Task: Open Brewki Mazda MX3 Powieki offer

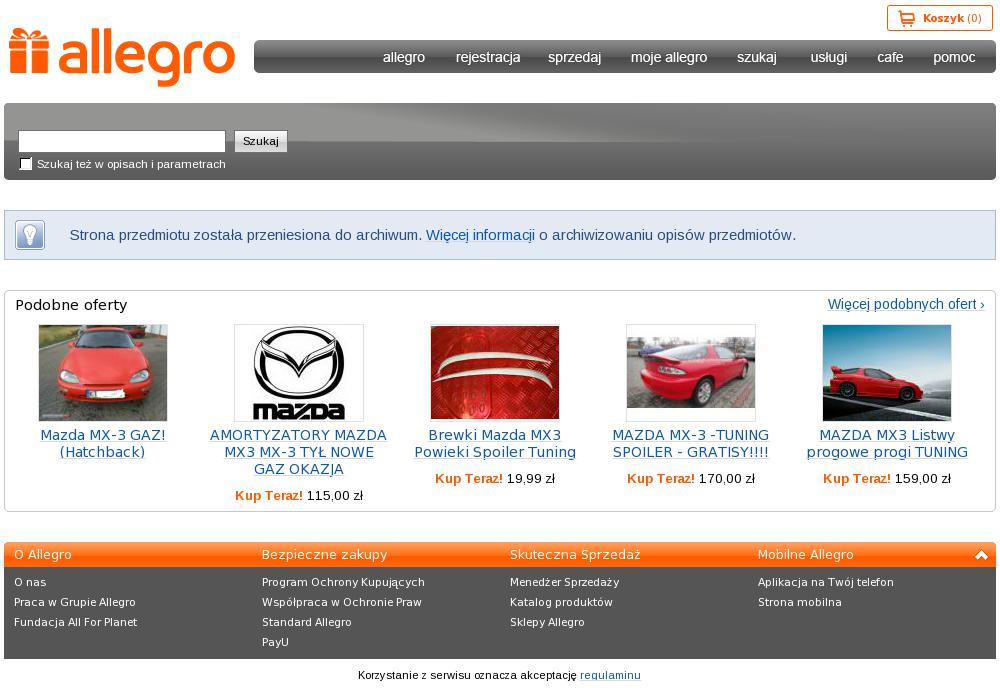Action: (x=495, y=444)
